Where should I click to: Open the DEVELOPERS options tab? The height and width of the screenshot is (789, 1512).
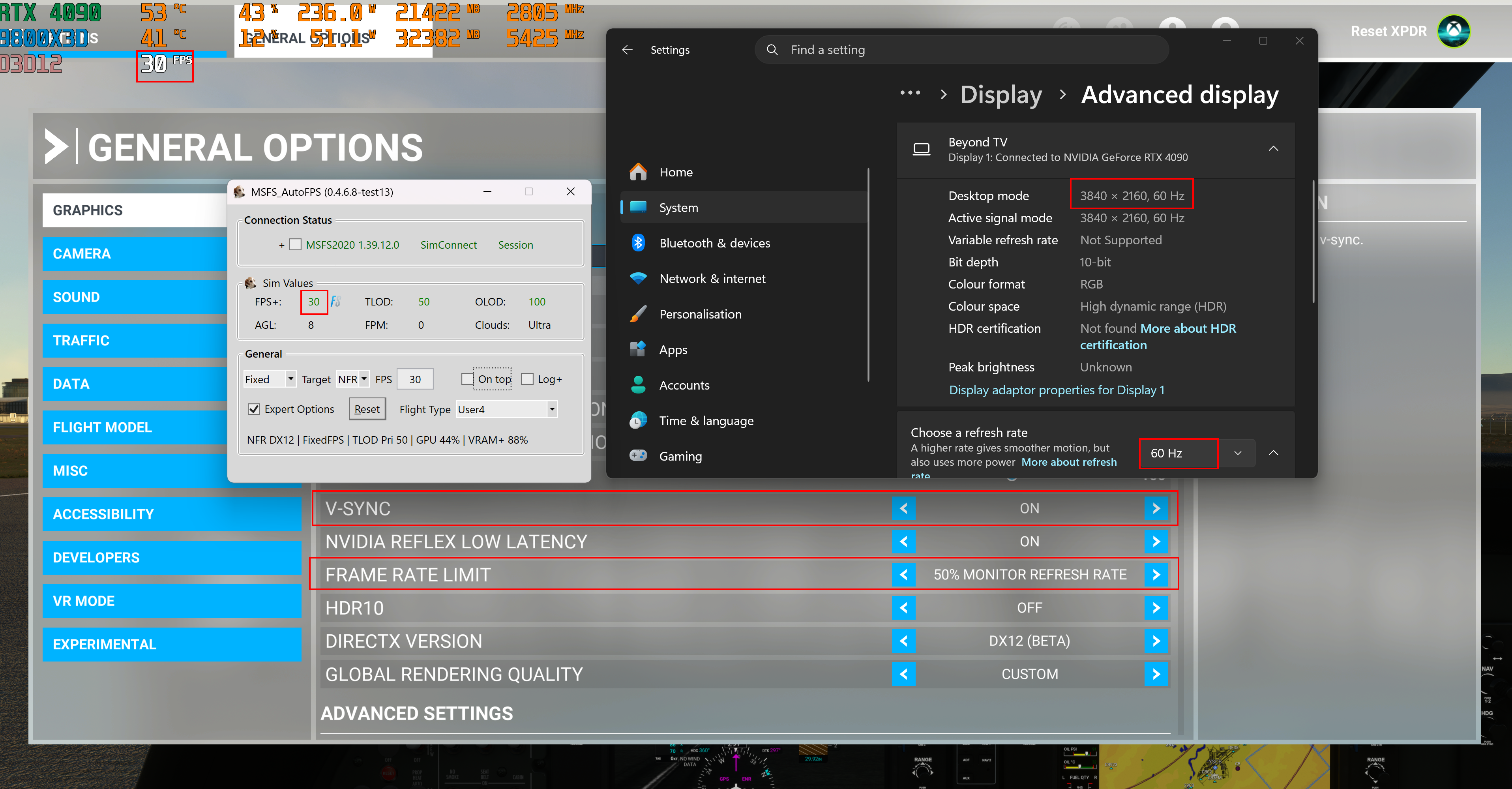click(x=171, y=558)
